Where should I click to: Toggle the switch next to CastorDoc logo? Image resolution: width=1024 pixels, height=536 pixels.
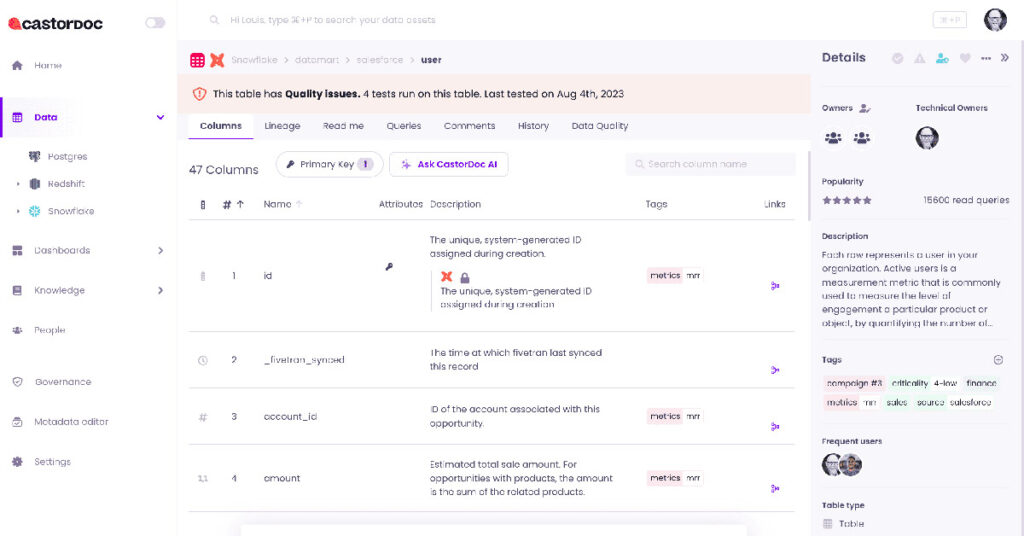155,22
